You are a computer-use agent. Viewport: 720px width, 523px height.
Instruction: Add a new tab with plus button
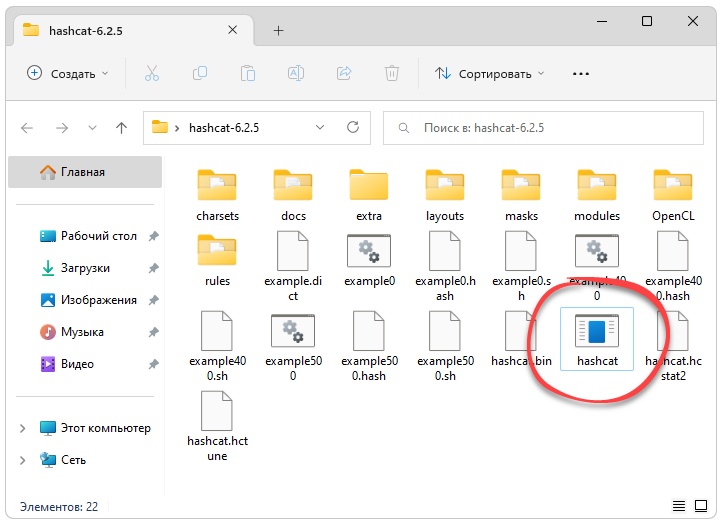(x=278, y=31)
